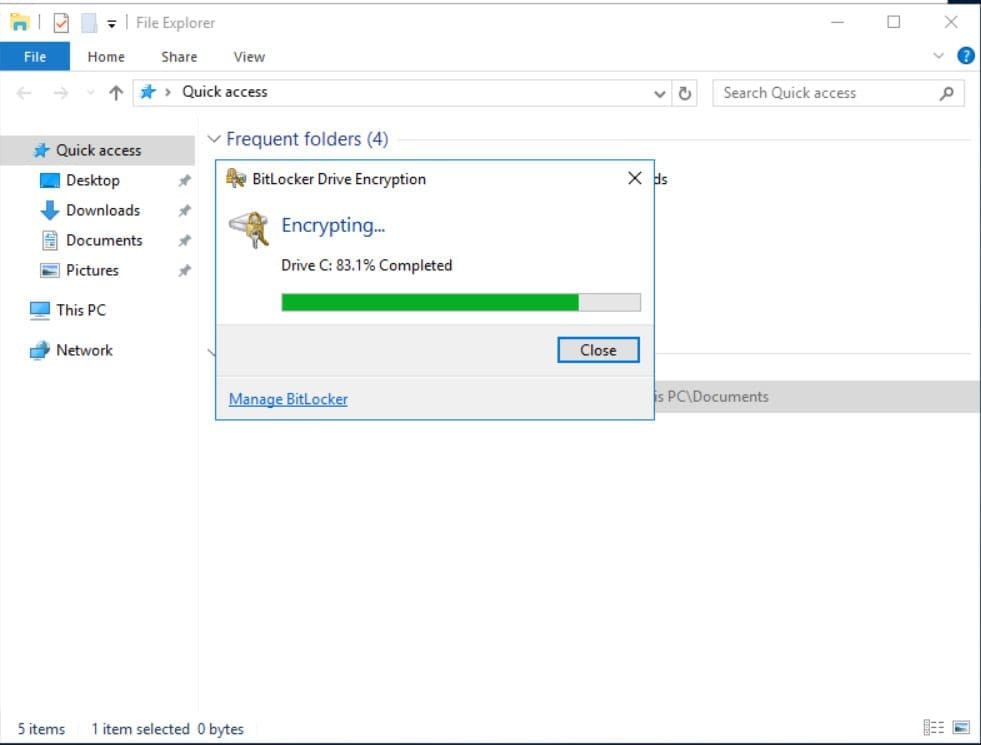Open This PC in the navigation pane
The image size is (981, 745).
click(80, 310)
